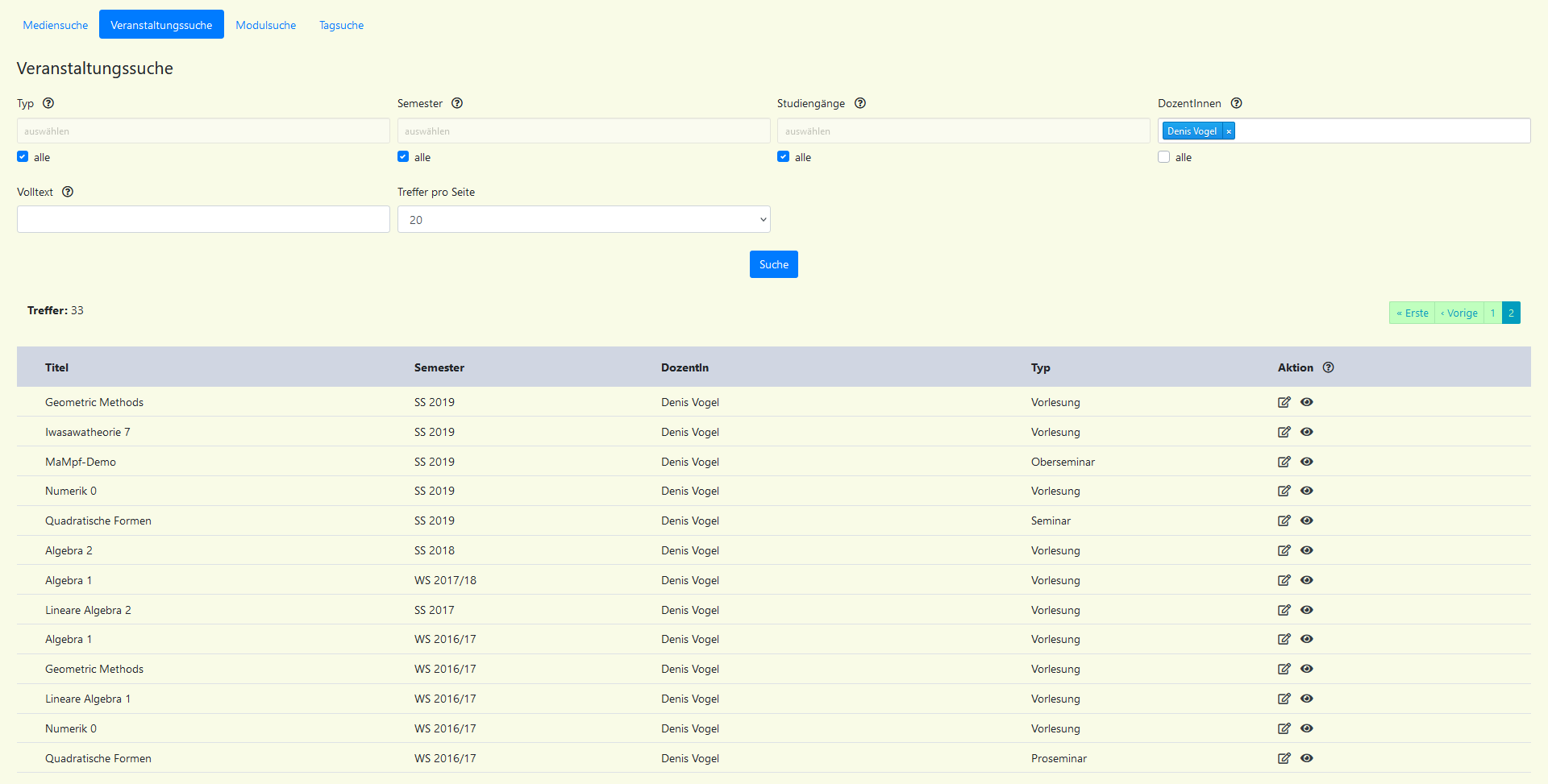Click help icon beside Semester label
Screen dimensions: 1548x784
[x=457, y=103]
